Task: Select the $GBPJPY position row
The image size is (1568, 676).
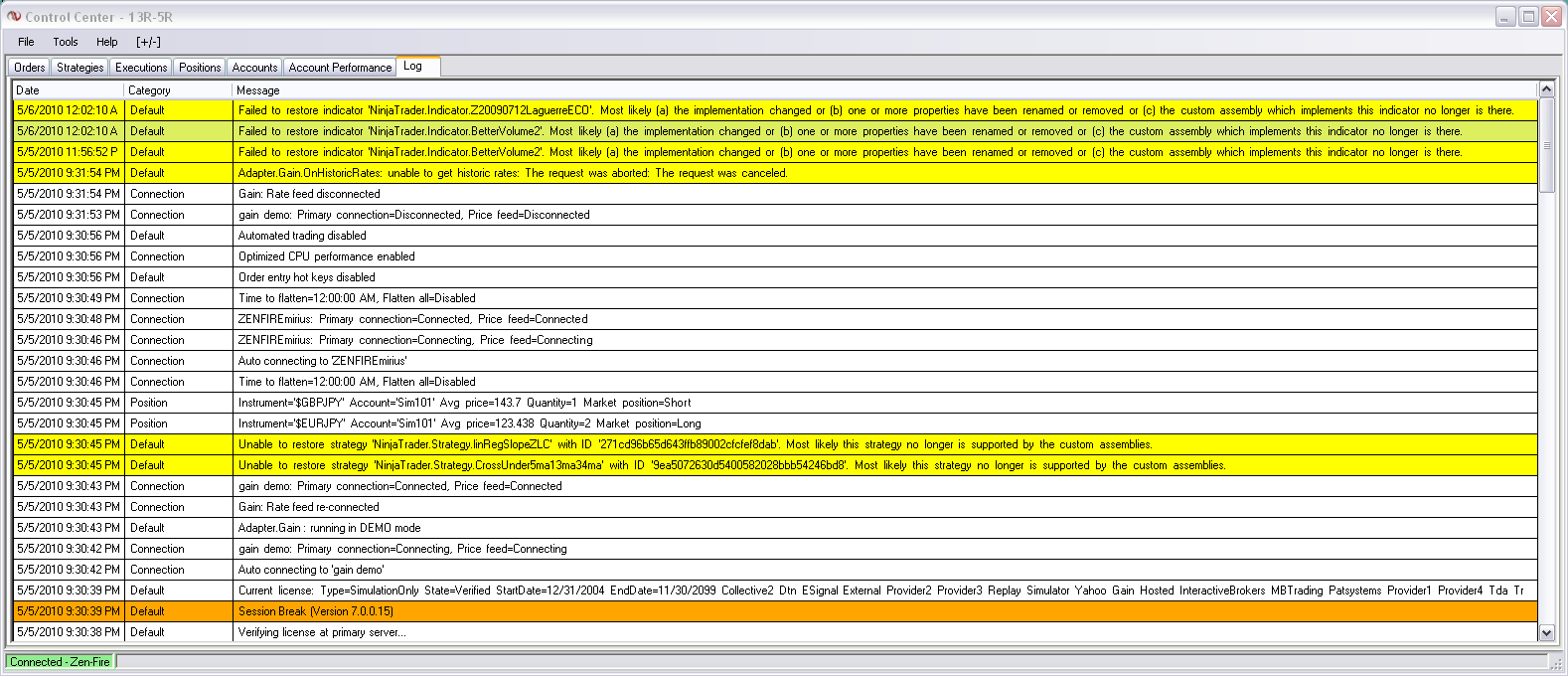Action: [x=775, y=403]
